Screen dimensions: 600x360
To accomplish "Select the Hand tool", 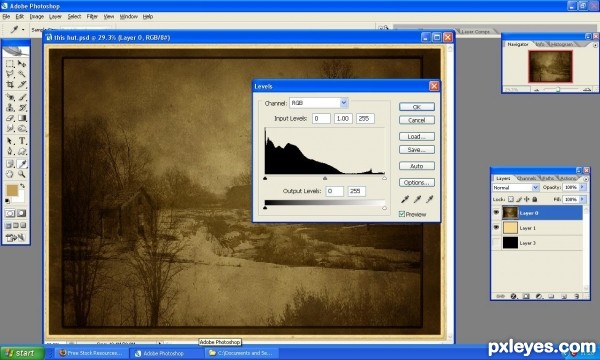I will click(10, 174).
